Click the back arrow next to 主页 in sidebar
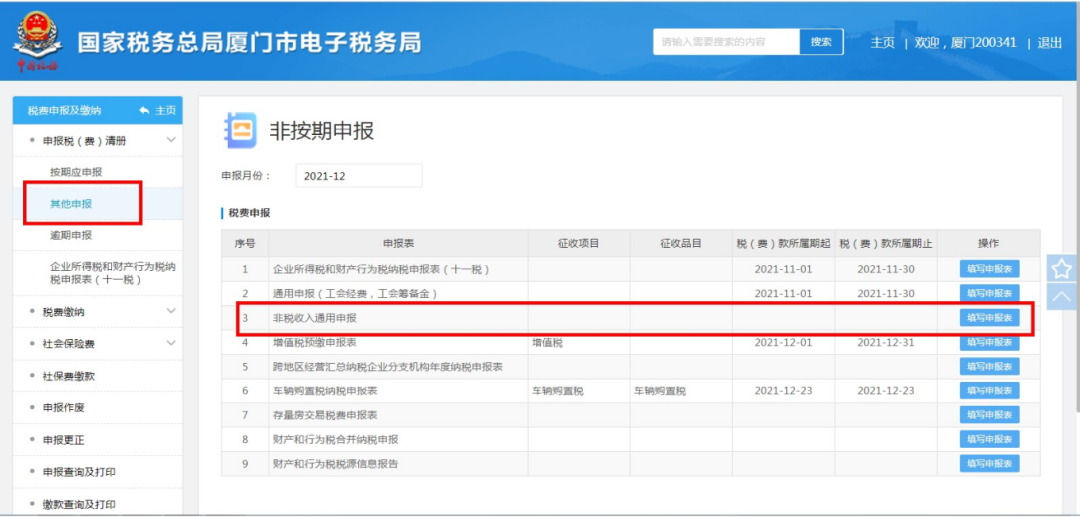 coord(143,110)
